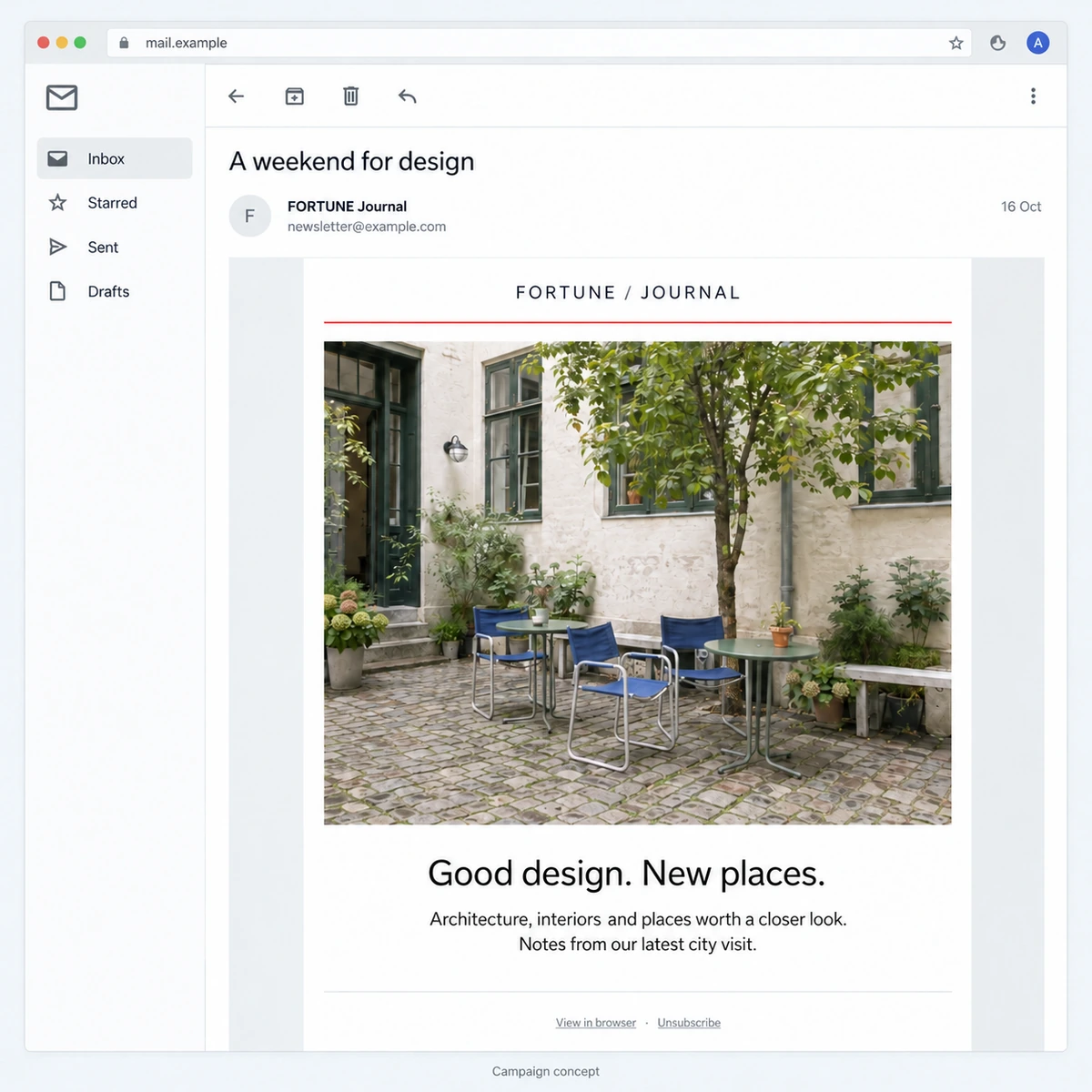The image size is (1092, 1092).
Task: Go back using the left arrow icon
Action: point(237,96)
